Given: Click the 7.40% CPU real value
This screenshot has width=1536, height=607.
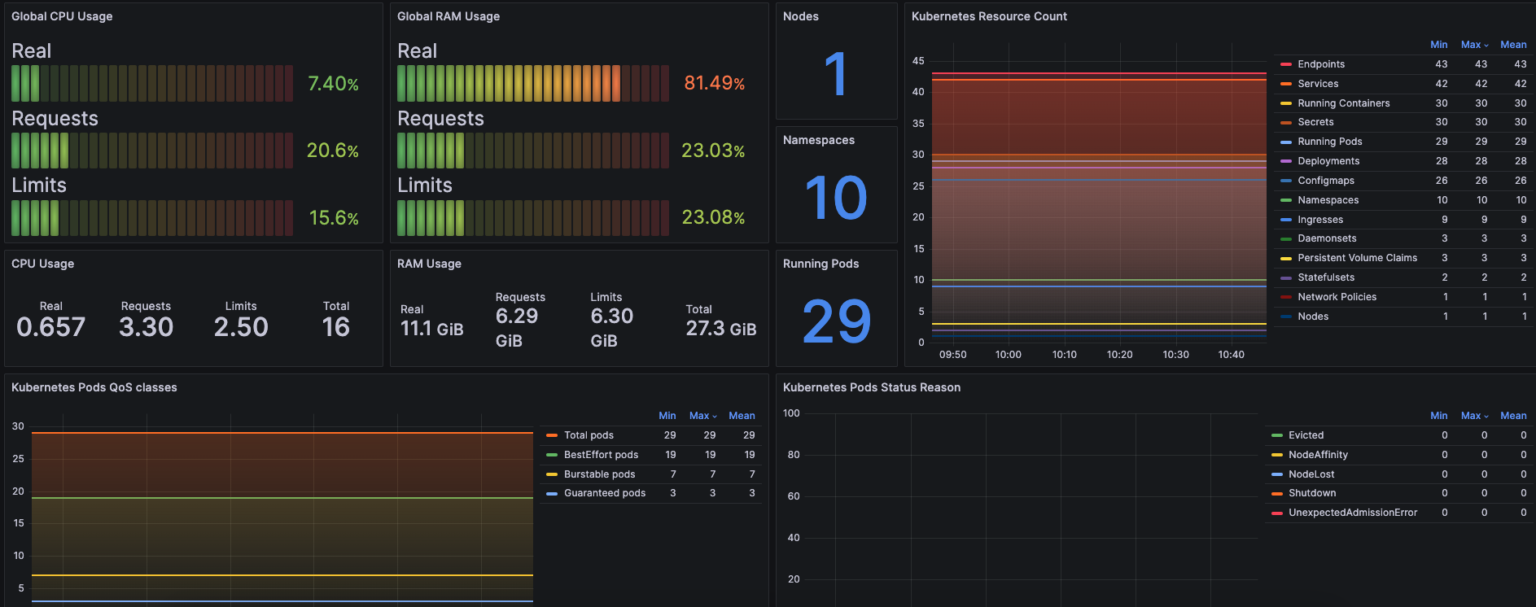Looking at the screenshot, I should [333, 84].
